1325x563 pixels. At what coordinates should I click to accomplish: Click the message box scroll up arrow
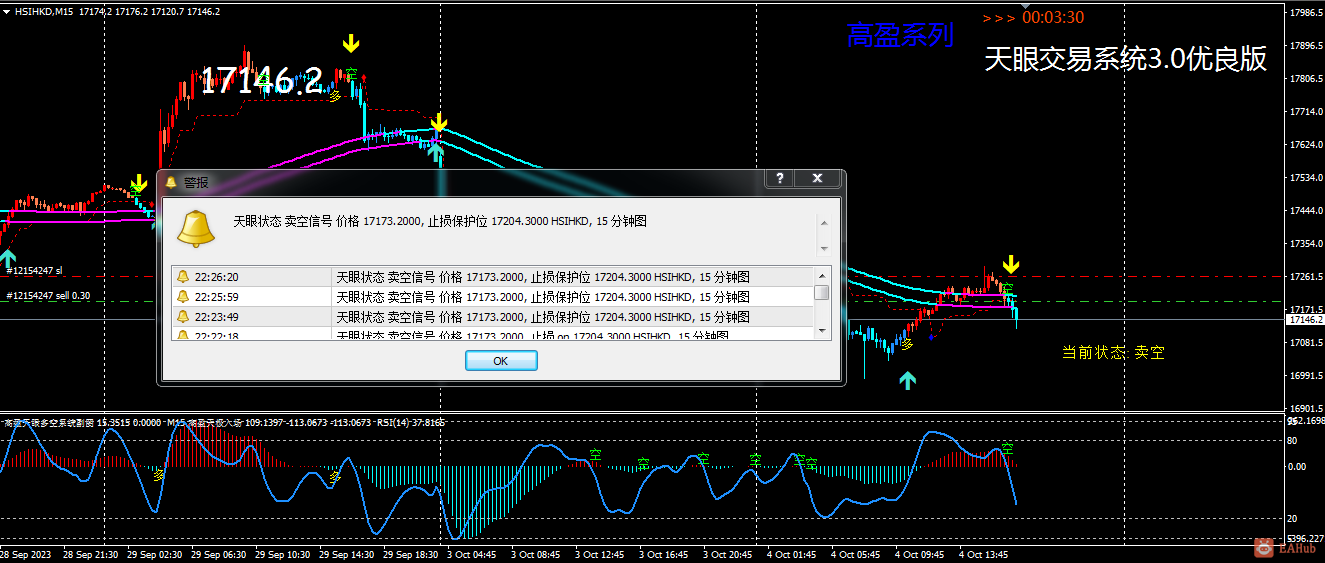click(824, 223)
